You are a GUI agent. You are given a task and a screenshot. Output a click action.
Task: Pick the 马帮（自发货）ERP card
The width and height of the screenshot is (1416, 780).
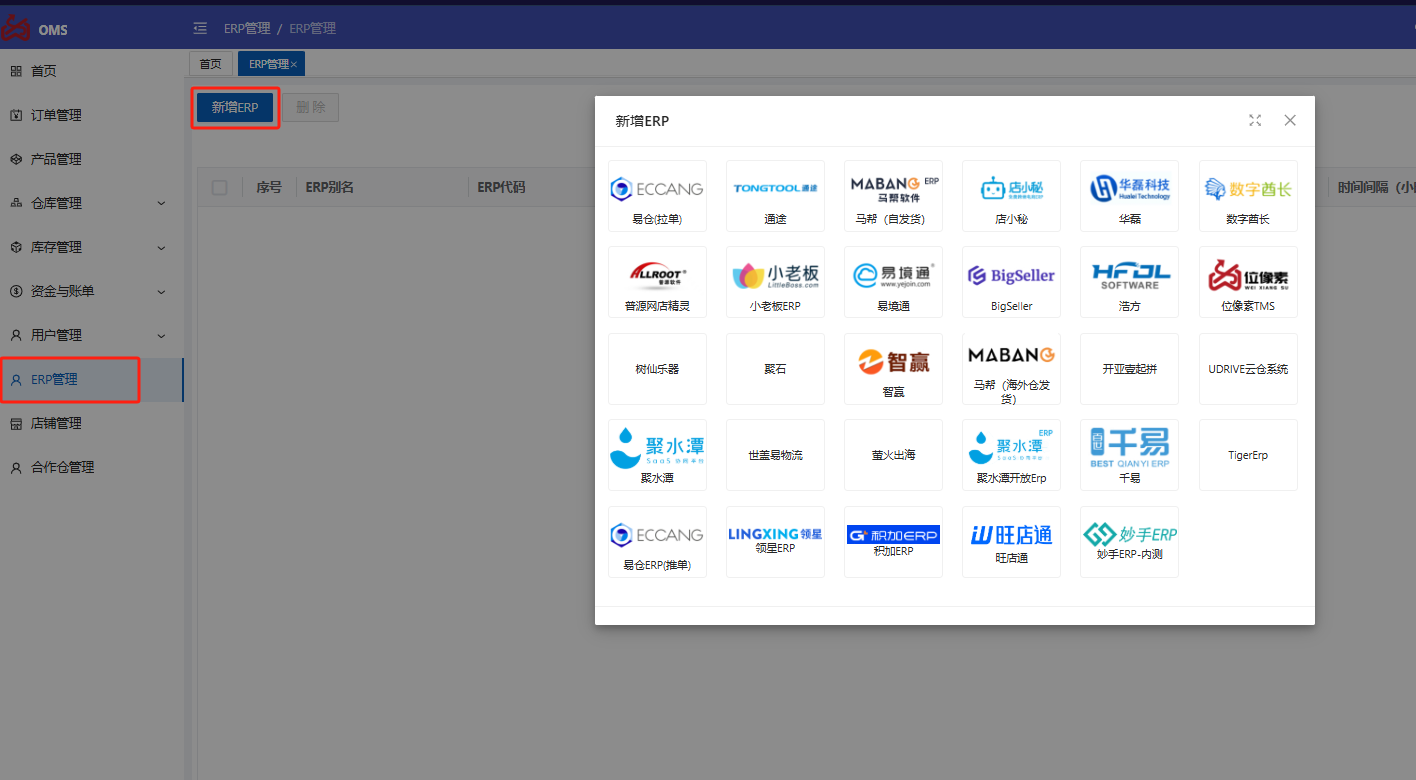tap(893, 196)
